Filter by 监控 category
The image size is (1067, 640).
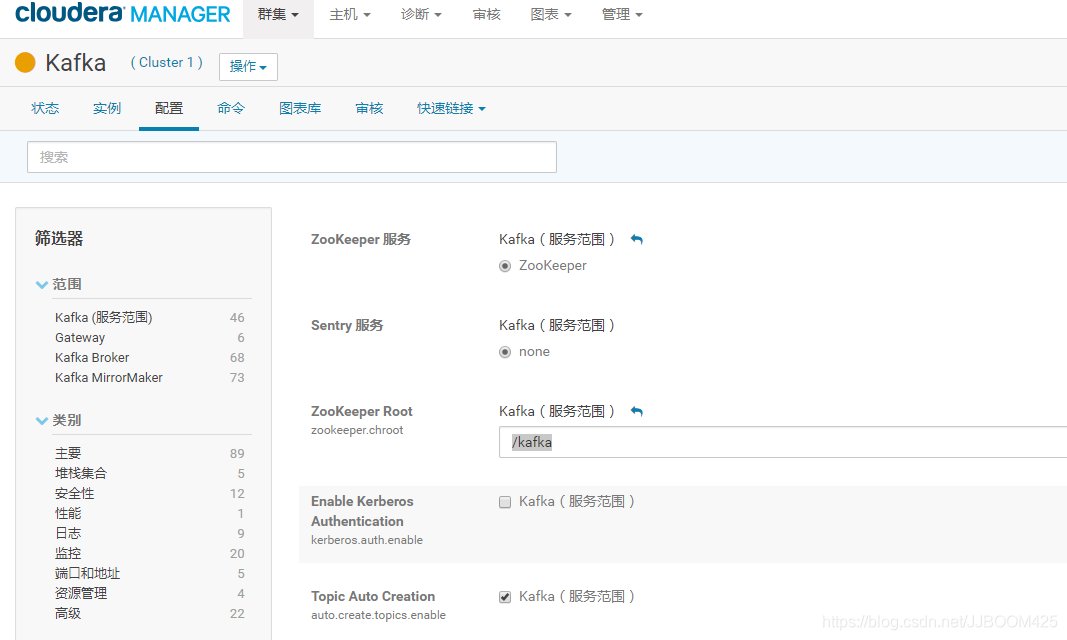coord(68,554)
